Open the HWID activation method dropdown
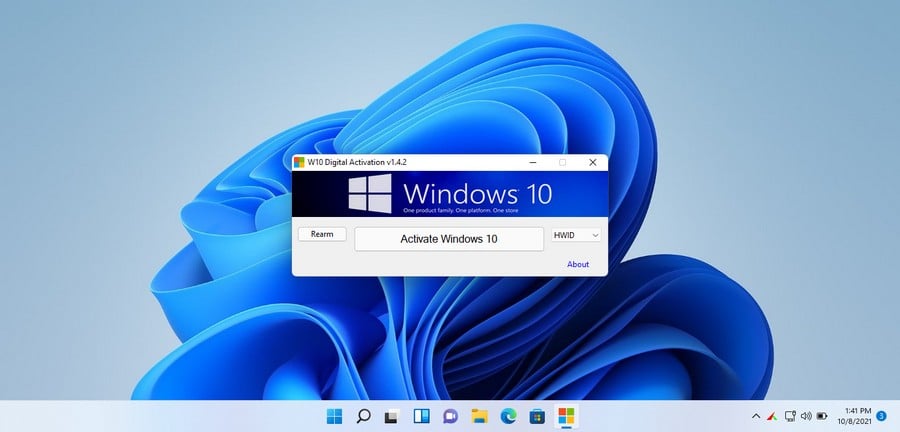900x432 pixels. (x=576, y=235)
